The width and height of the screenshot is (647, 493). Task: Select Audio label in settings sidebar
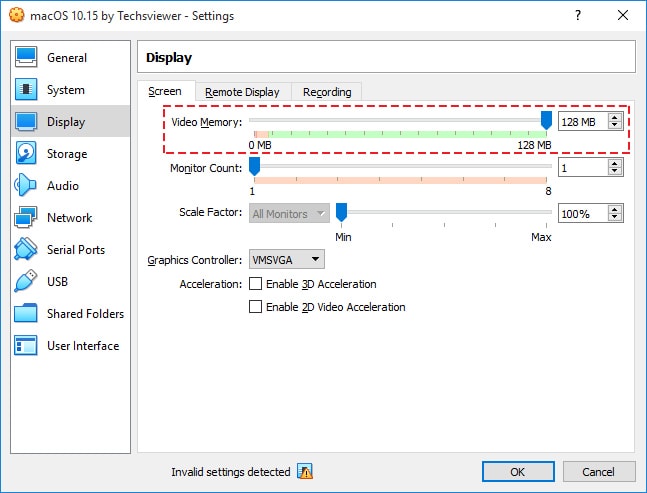[x=63, y=186]
